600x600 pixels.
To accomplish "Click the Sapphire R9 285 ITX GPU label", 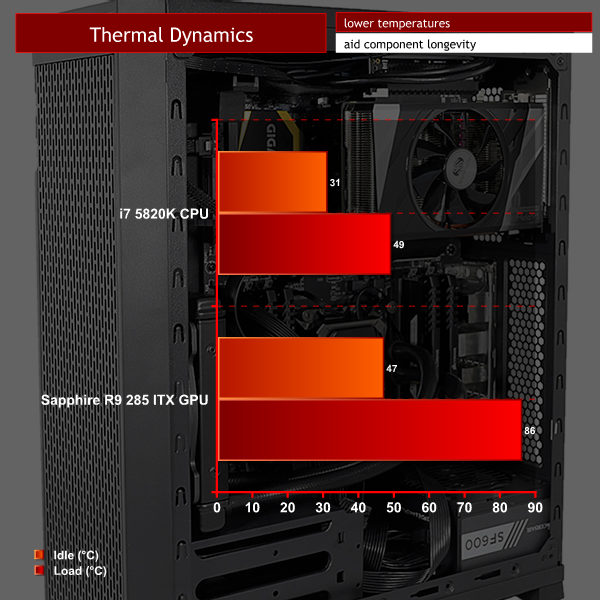I will (x=125, y=400).
